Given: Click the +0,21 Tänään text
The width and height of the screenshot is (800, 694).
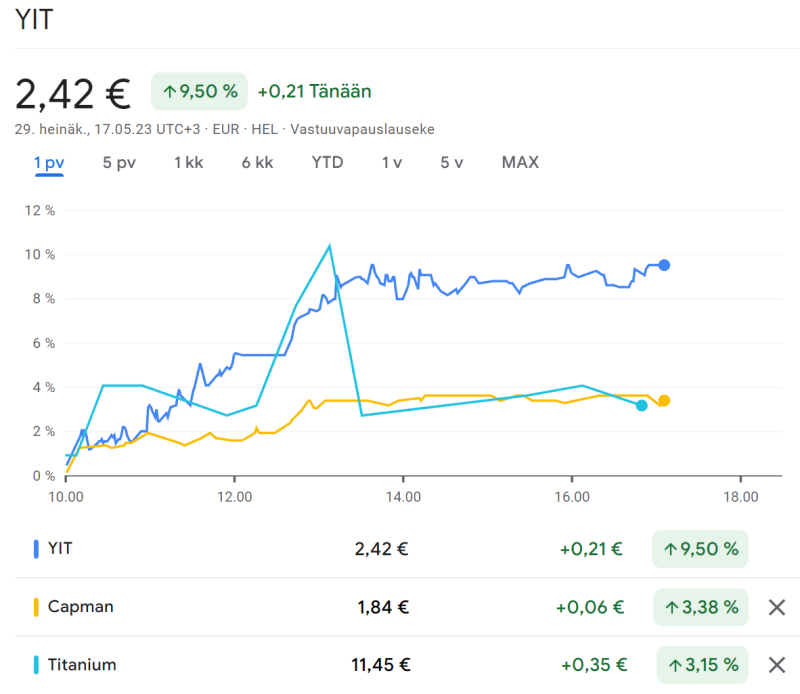Looking at the screenshot, I should click(x=314, y=91).
